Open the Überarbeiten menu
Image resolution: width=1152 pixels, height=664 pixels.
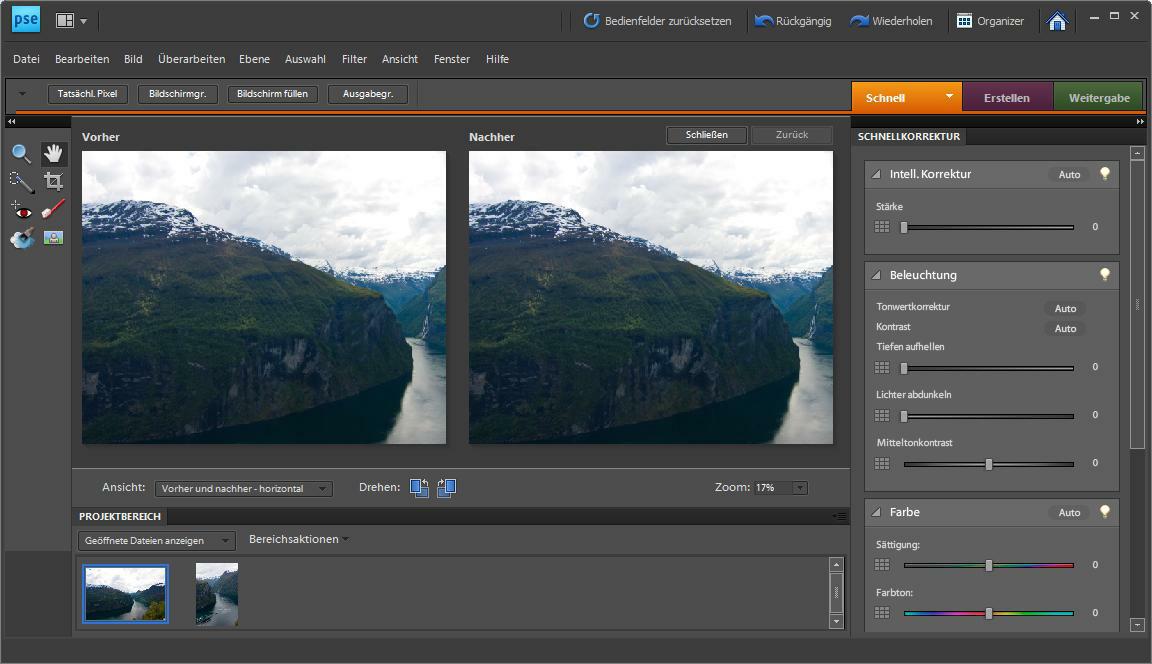click(191, 59)
